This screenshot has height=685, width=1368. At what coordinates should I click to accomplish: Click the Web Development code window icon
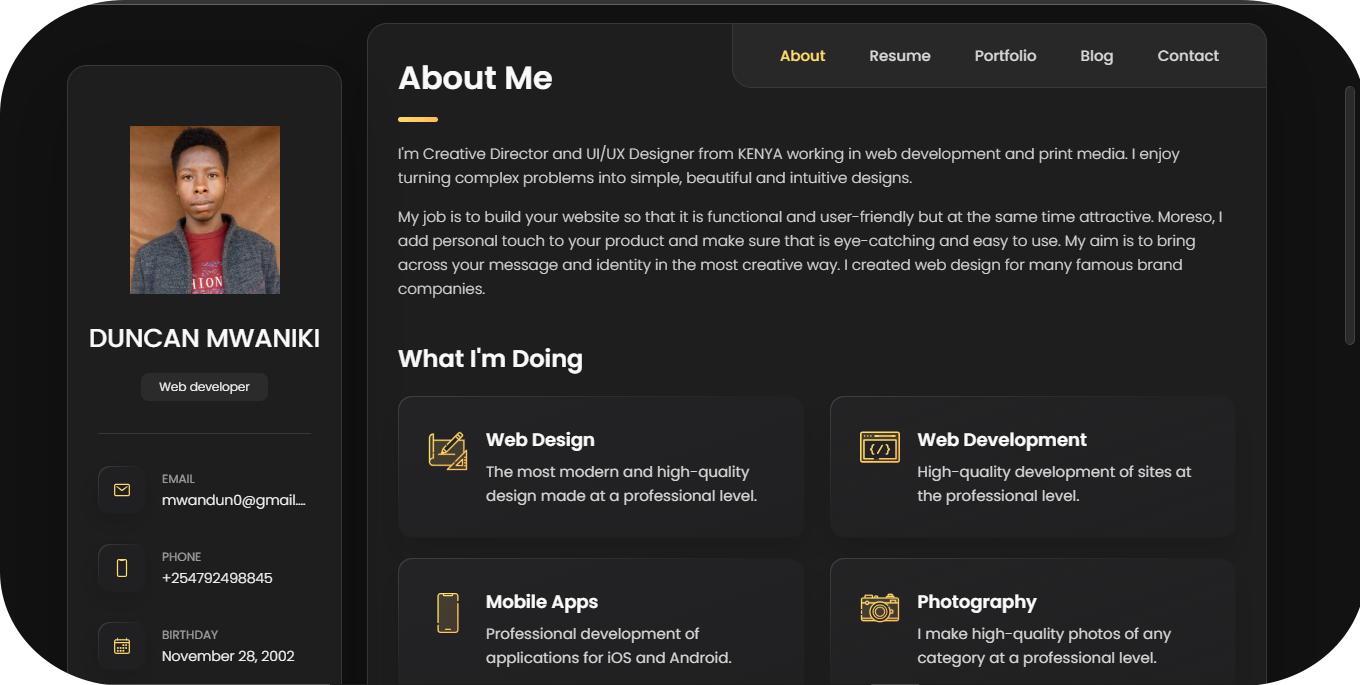pyautogui.click(x=879, y=447)
